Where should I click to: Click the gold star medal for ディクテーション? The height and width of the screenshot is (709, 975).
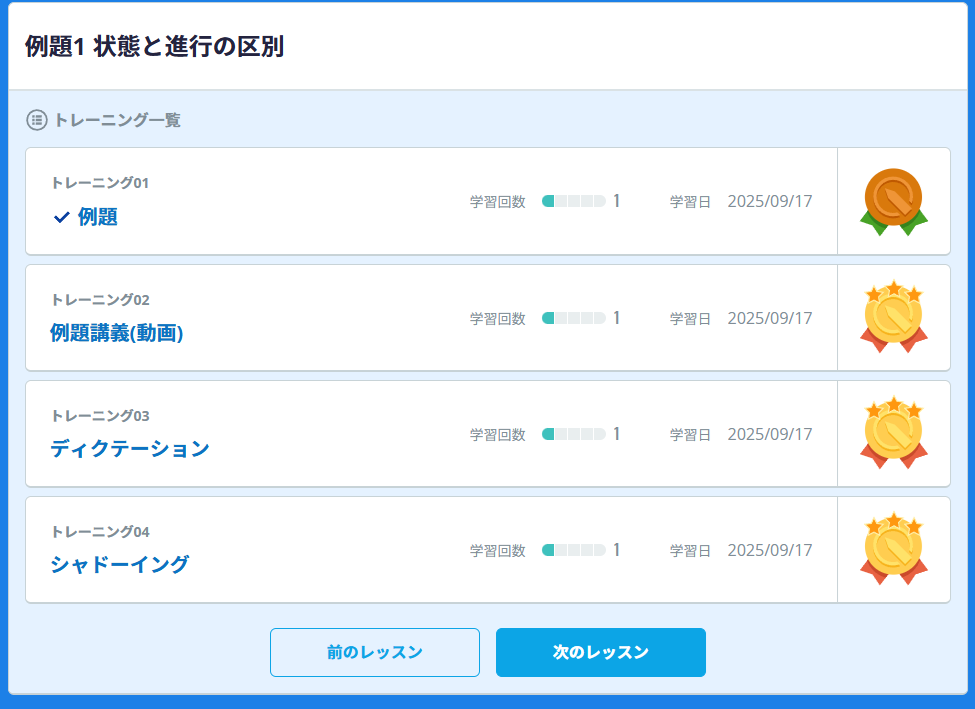[x=893, y=433]
